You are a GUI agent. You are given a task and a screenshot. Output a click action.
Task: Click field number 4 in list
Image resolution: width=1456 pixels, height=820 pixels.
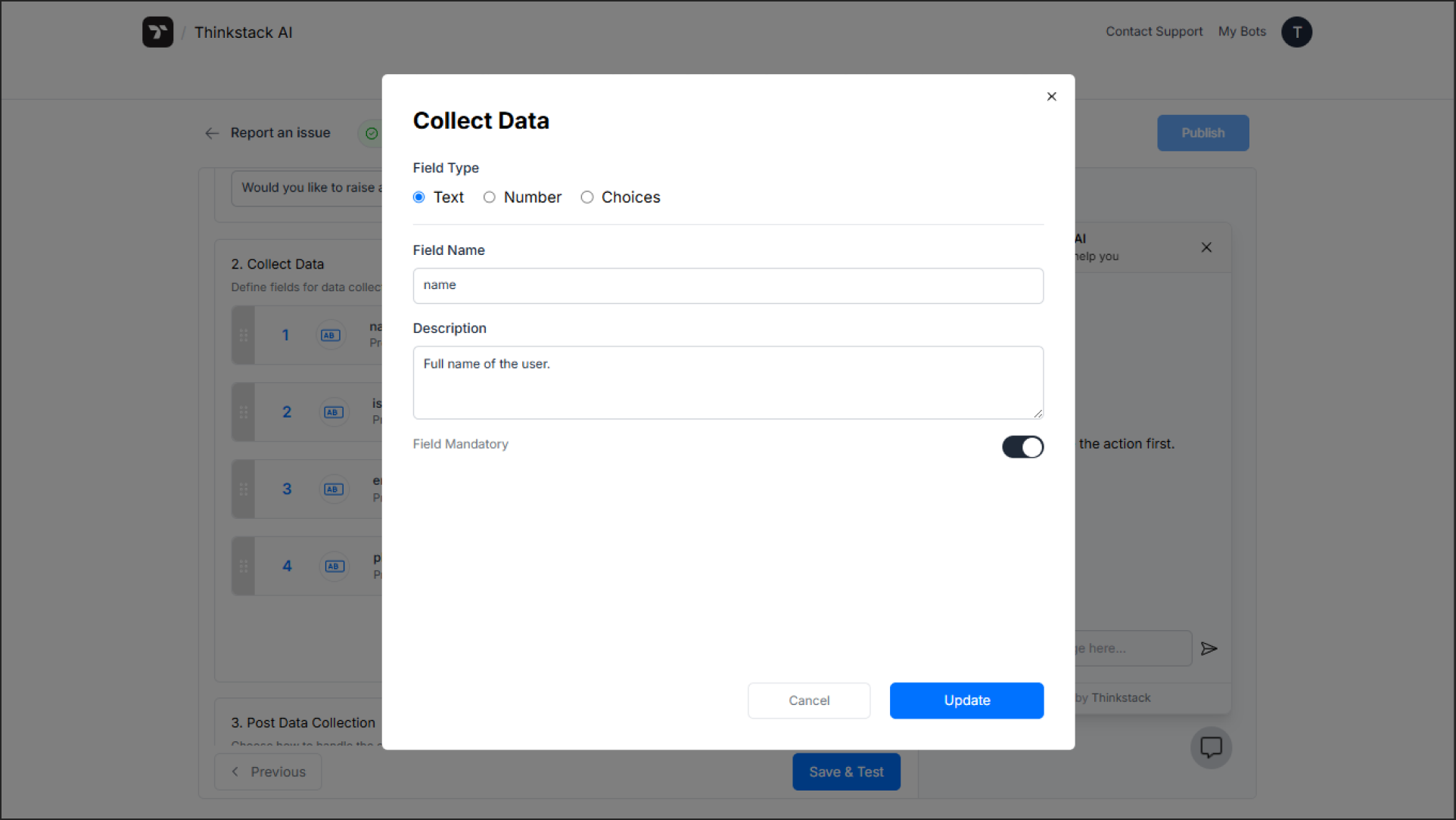coord(287,566)
